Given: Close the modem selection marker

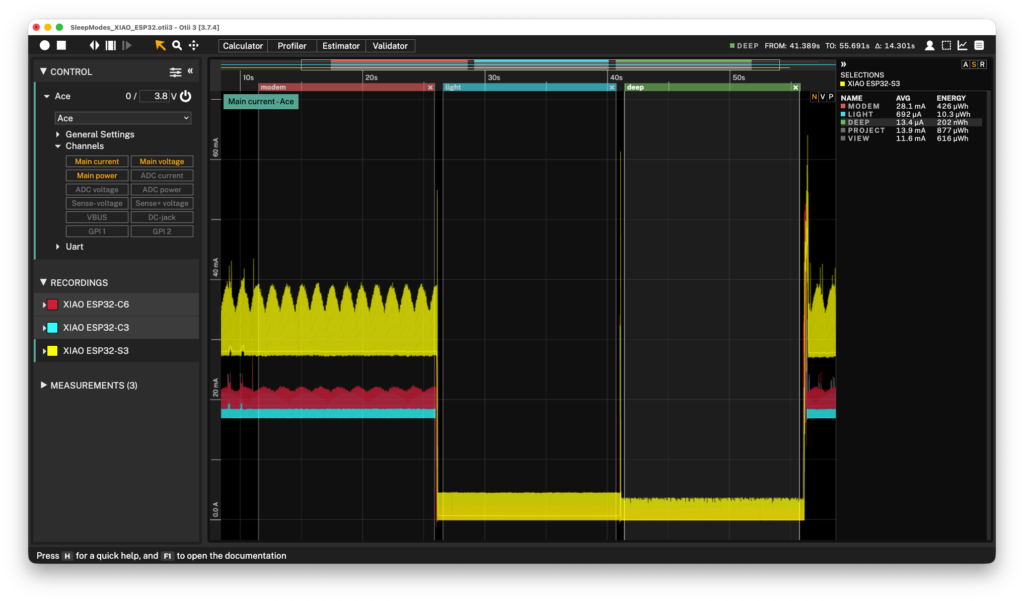Looking at the screenshot, I should tap(430, 87).
